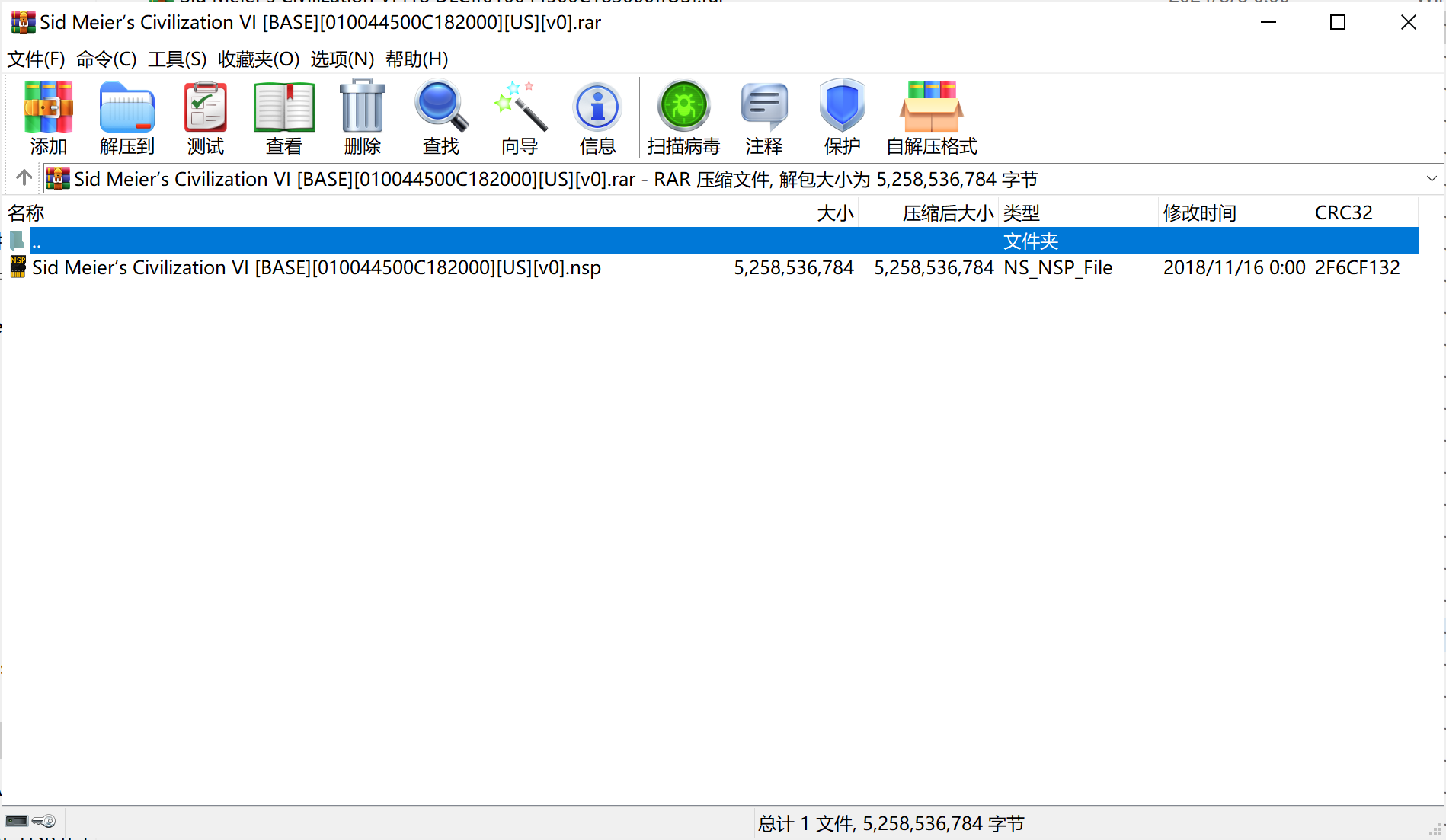Open the File (文件) menu
Viewport: 1446px width, 840px height.
click(x=36, y=59)
